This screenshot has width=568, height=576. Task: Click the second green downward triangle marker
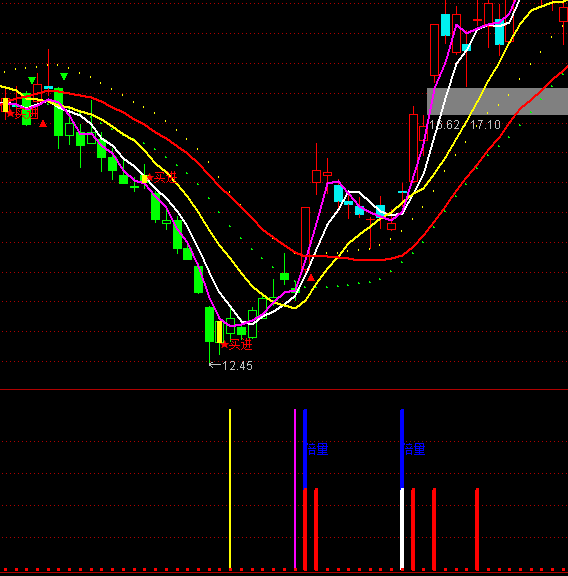point(64,76)
